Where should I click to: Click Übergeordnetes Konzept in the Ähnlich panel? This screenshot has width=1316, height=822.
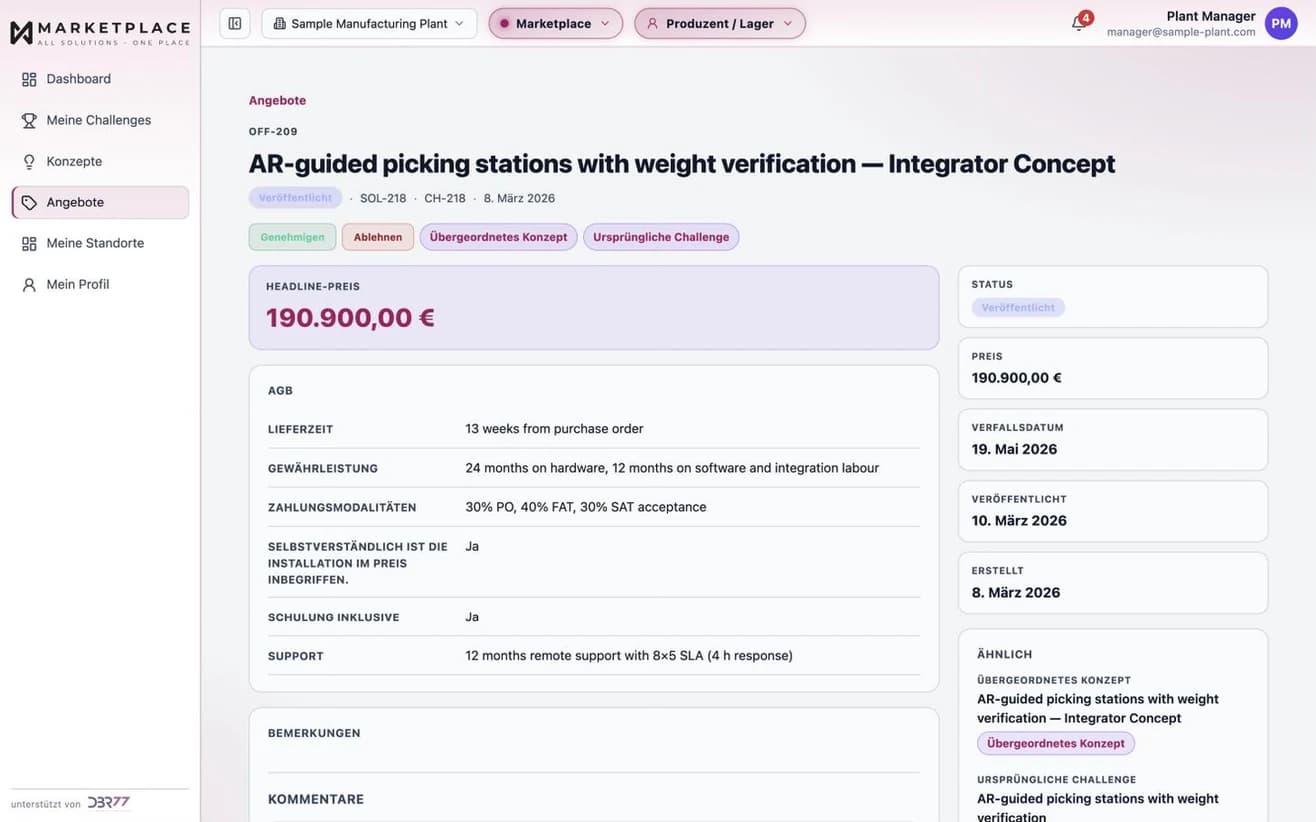tap(1056, 743)
